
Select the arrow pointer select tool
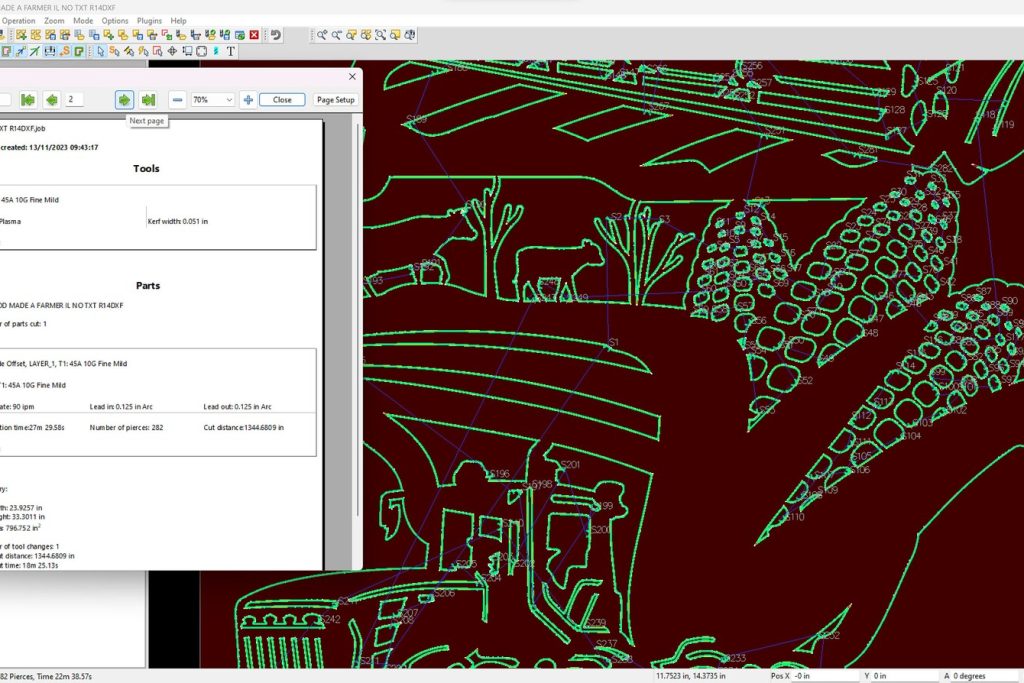click(101, 51)
